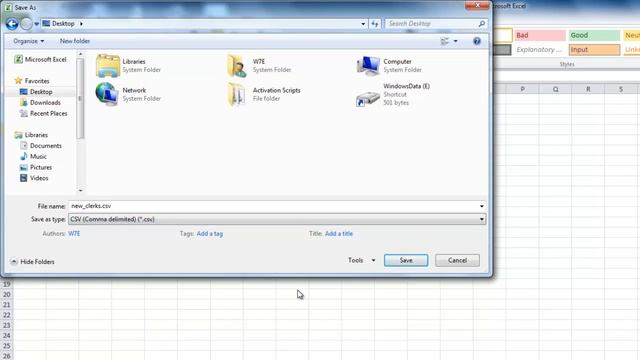Select Music library in navigation pane
Viewport: 640px width, 360px height.
click(33, 156)
